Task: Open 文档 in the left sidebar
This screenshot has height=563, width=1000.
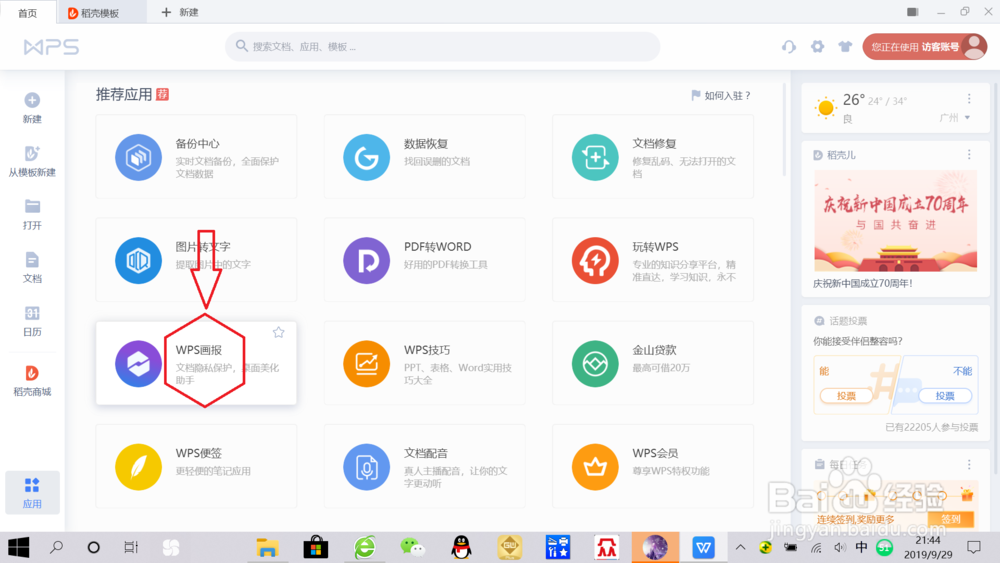Action: click(32, 267)
